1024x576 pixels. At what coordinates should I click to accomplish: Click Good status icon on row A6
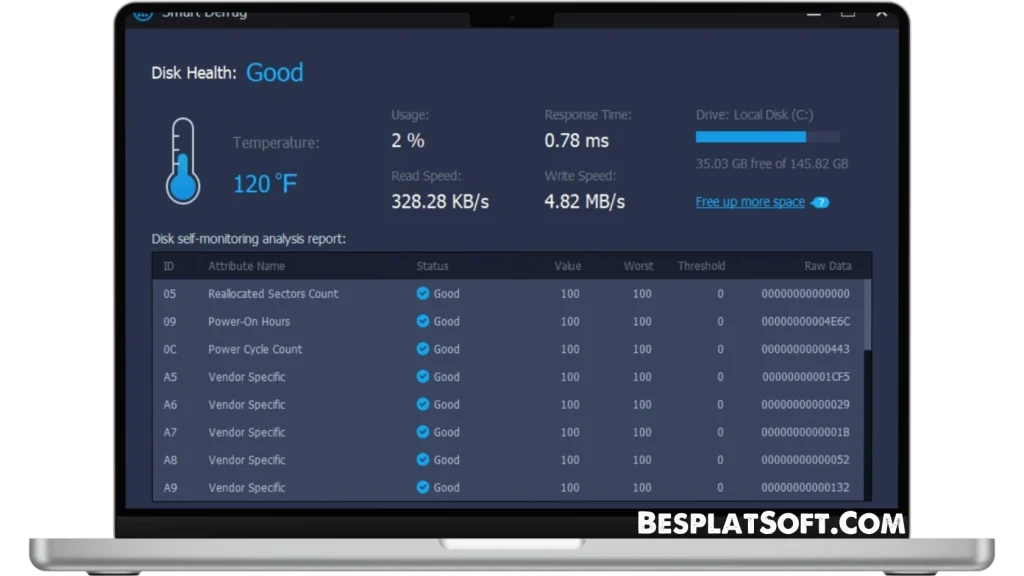423,404
